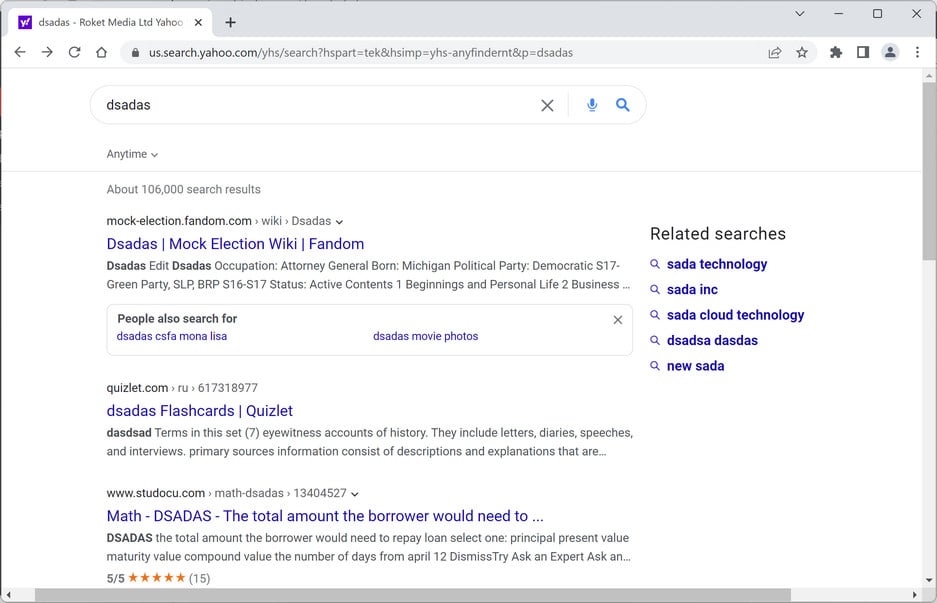Screen dimensions: 937x603
Task: Bookmark this page with star icon
Action: coord(802,52)
